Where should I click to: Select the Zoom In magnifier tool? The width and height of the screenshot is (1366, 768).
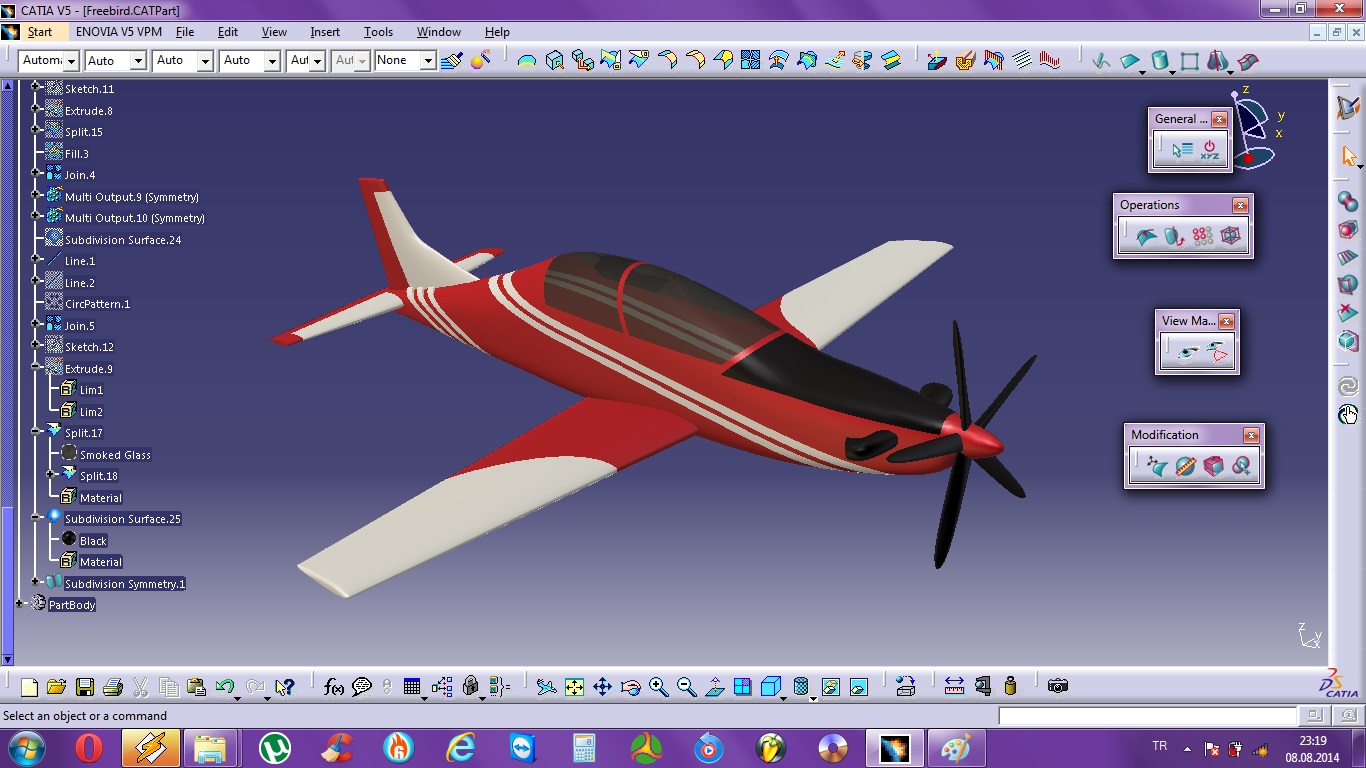[658, 686]
